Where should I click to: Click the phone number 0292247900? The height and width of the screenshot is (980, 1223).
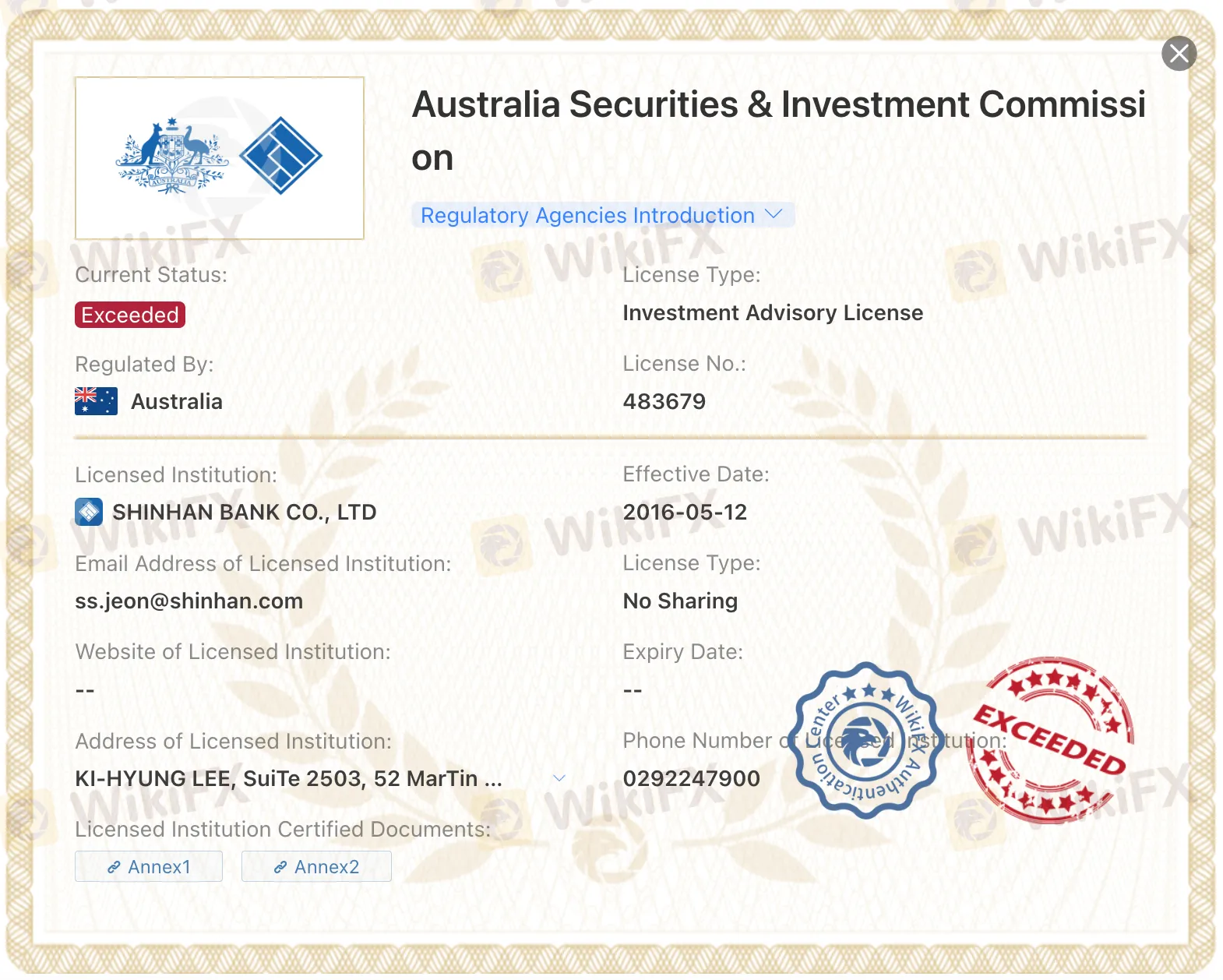coord(691,778)
